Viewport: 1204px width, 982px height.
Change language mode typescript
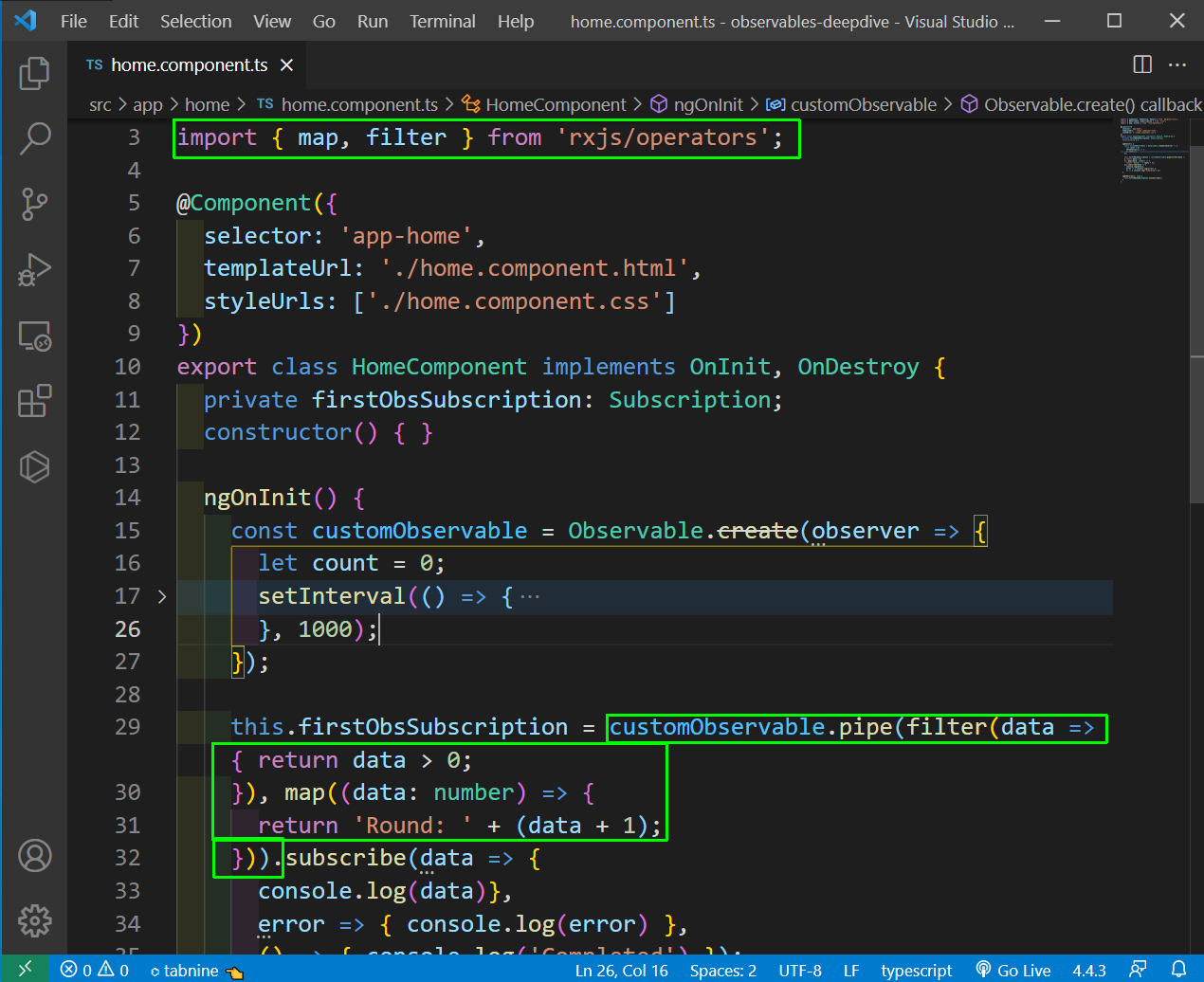pos(917,970)
